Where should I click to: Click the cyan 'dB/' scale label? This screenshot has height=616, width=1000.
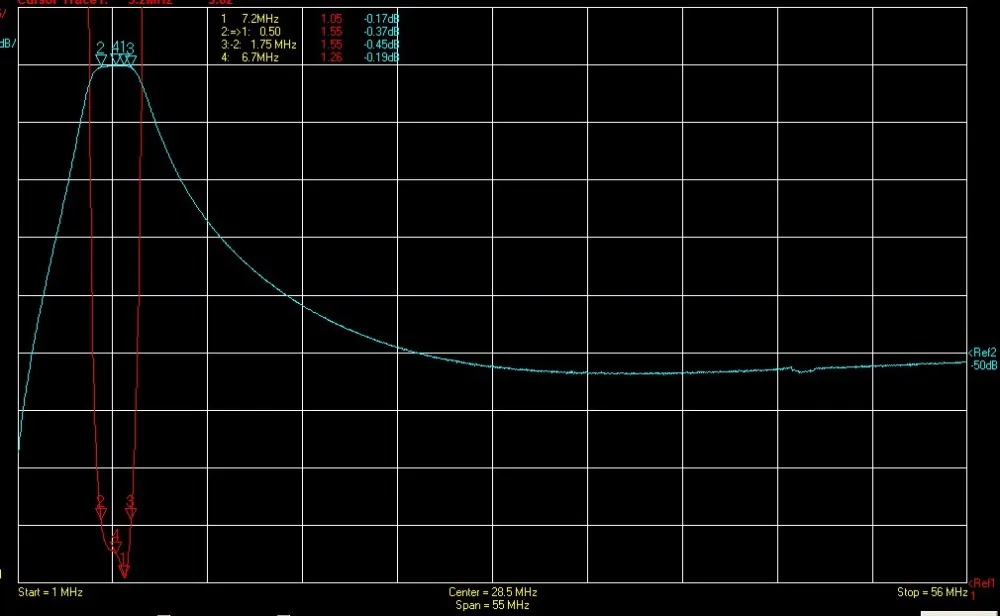[8, 44]
